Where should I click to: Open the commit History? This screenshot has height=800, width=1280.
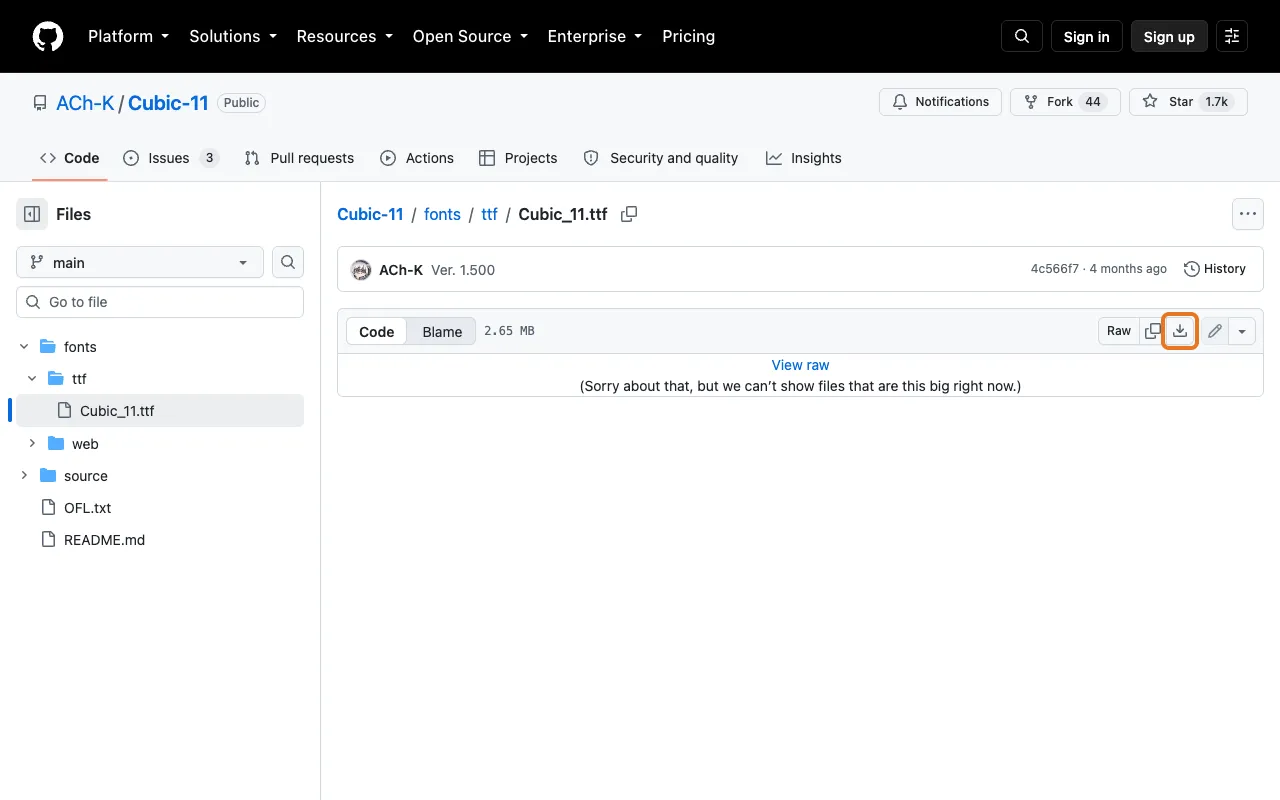point(1214,269)
